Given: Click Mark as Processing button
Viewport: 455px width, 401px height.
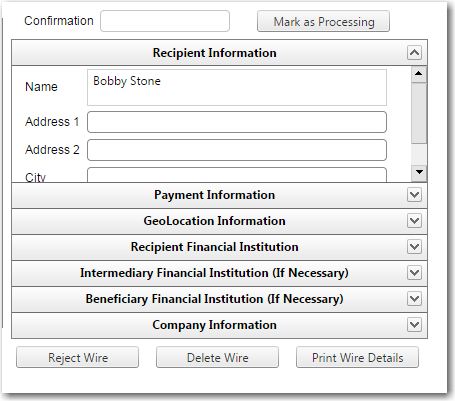Looking at the screenshot, I should (323, 21).
